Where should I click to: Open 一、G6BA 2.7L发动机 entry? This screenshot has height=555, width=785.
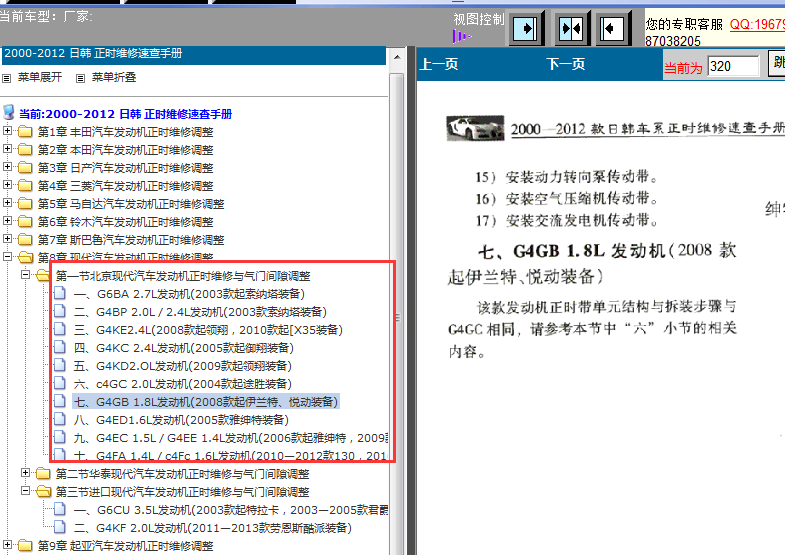[189, 294]
